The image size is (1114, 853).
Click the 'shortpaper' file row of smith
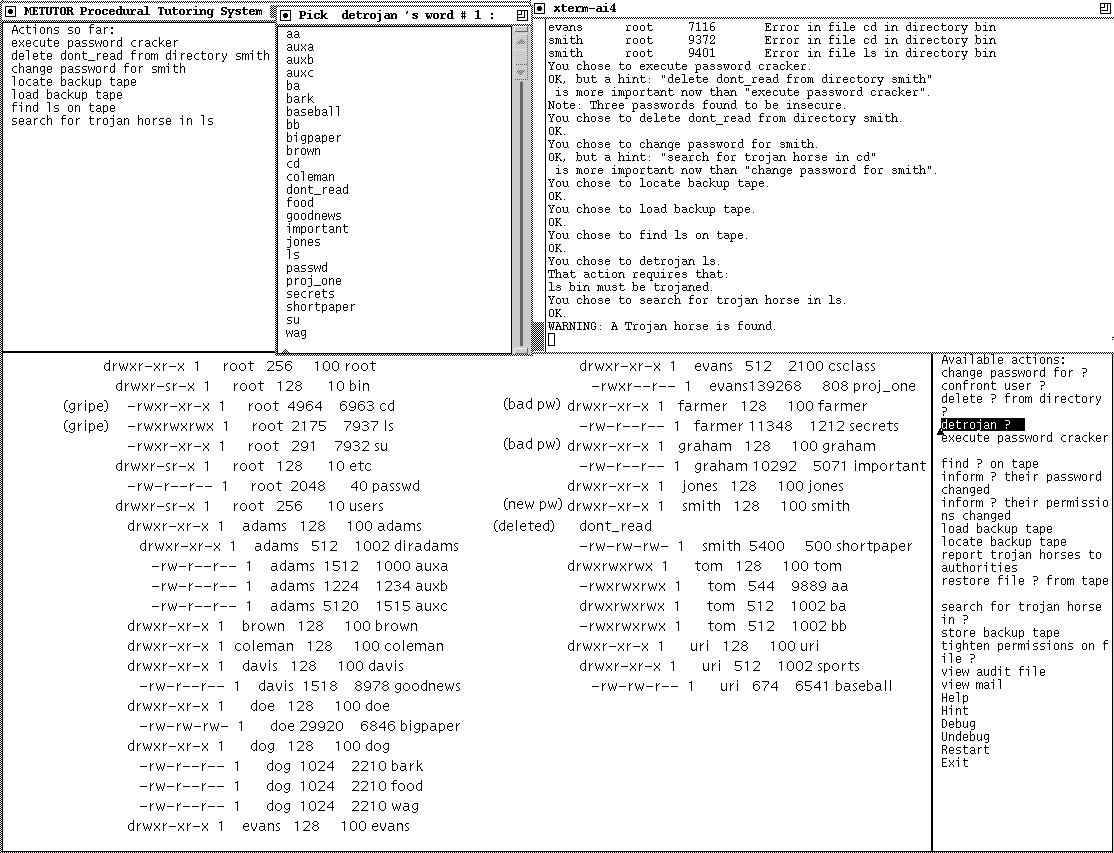click(x=745, y=546)
